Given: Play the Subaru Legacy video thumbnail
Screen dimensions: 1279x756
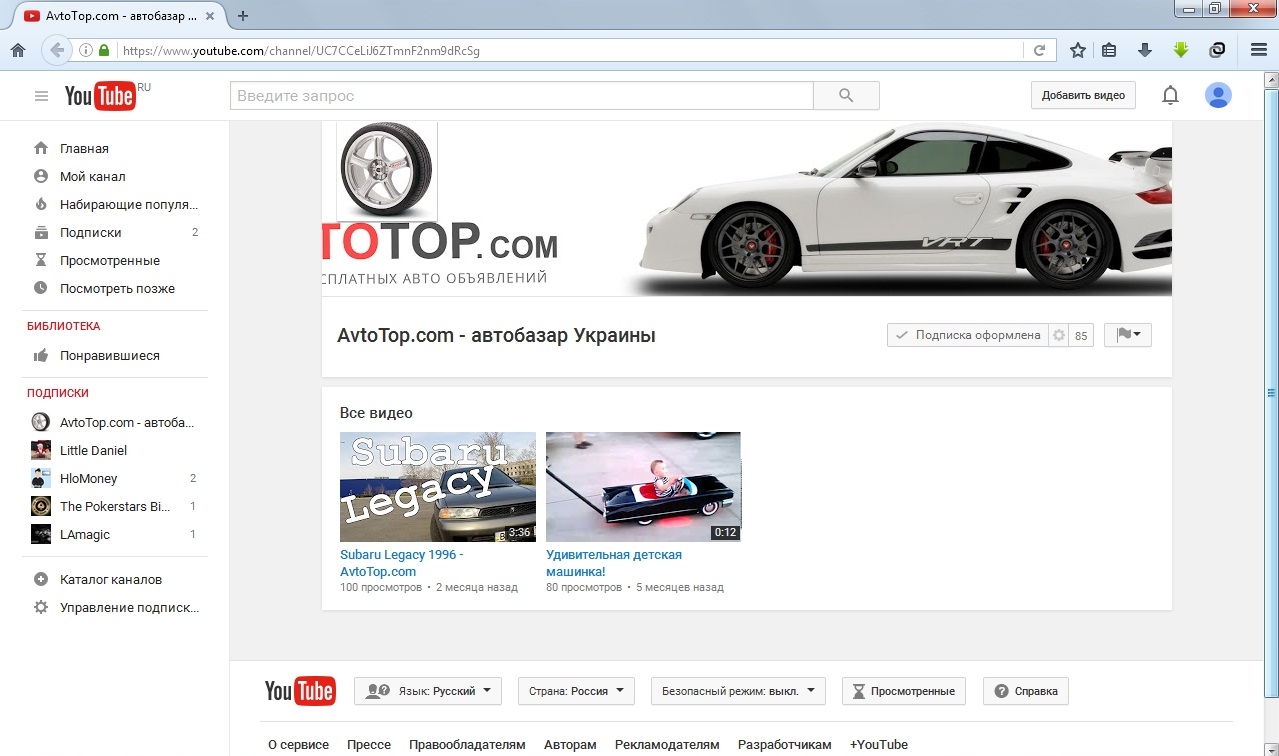Looking at the screenshot, I should click(438, 487).
